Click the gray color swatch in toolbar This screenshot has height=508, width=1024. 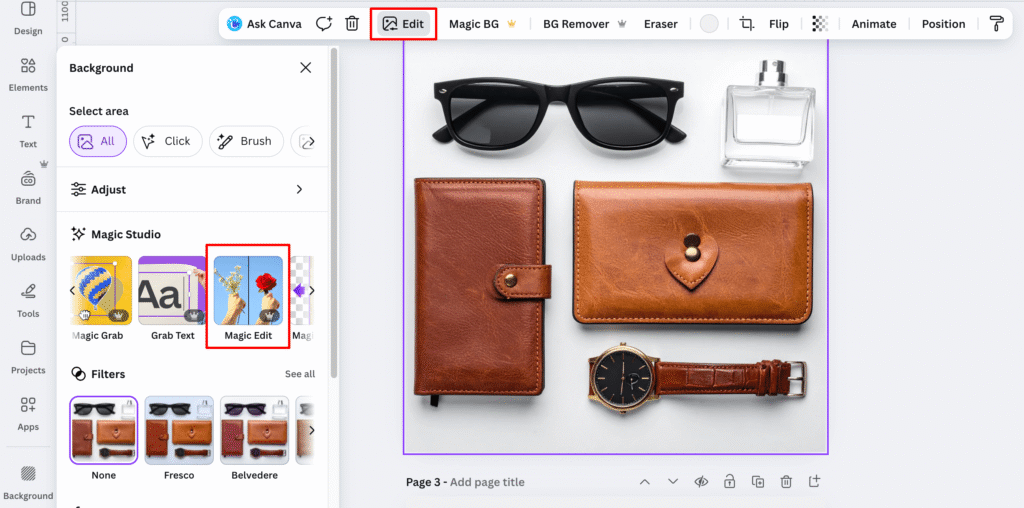pos(709,24)
